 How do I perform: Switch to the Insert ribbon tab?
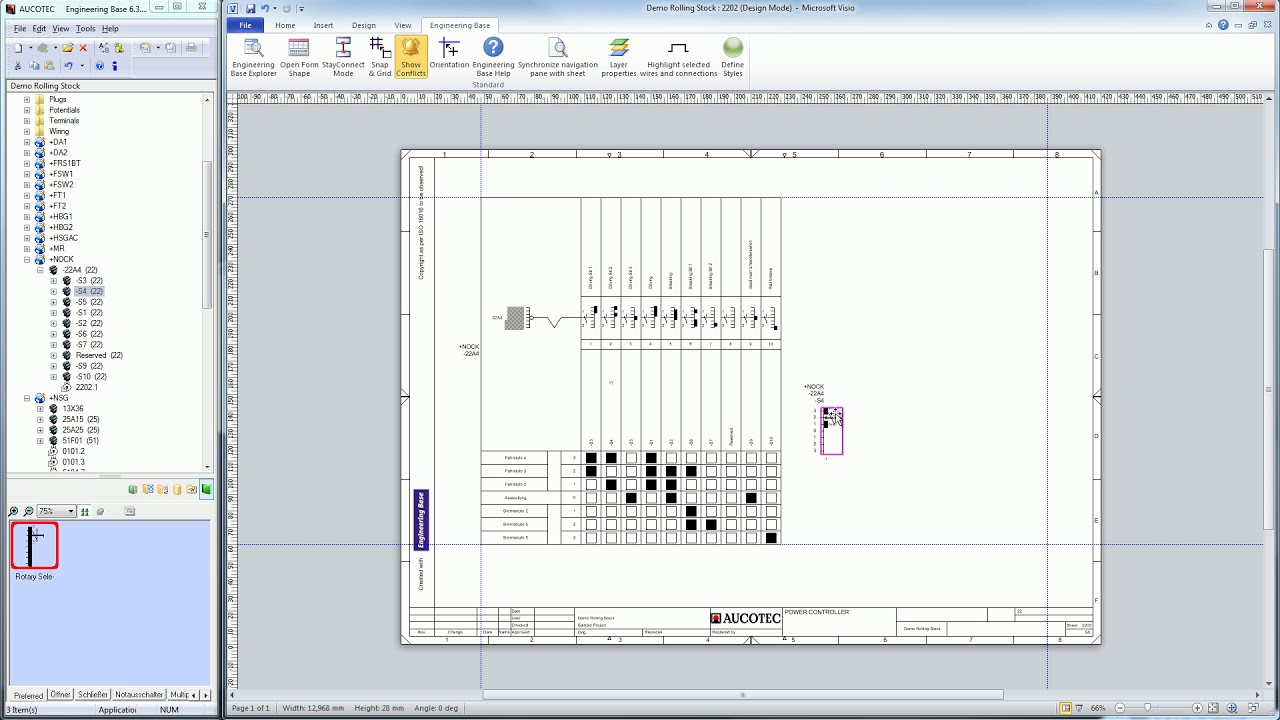[323, 25]
